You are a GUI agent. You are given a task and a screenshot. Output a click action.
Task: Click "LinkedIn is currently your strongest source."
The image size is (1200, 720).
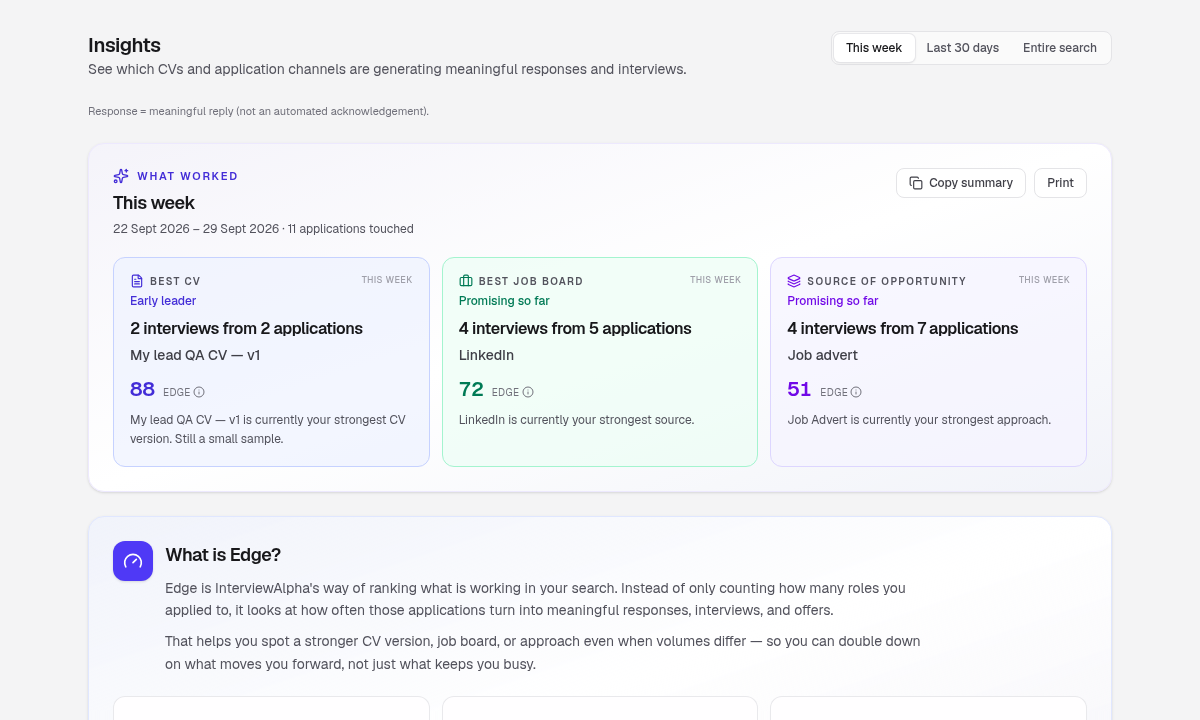point(576,420)
